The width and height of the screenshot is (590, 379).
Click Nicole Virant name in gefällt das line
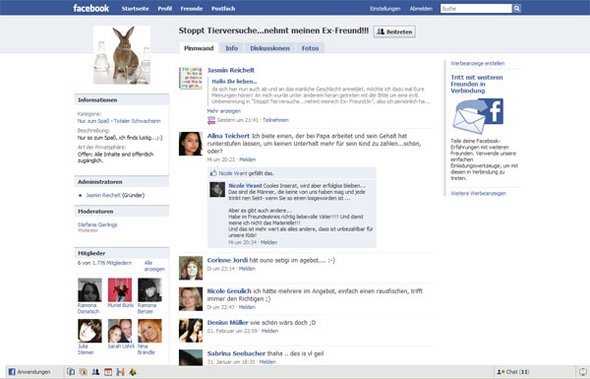[x=233, y=173]
